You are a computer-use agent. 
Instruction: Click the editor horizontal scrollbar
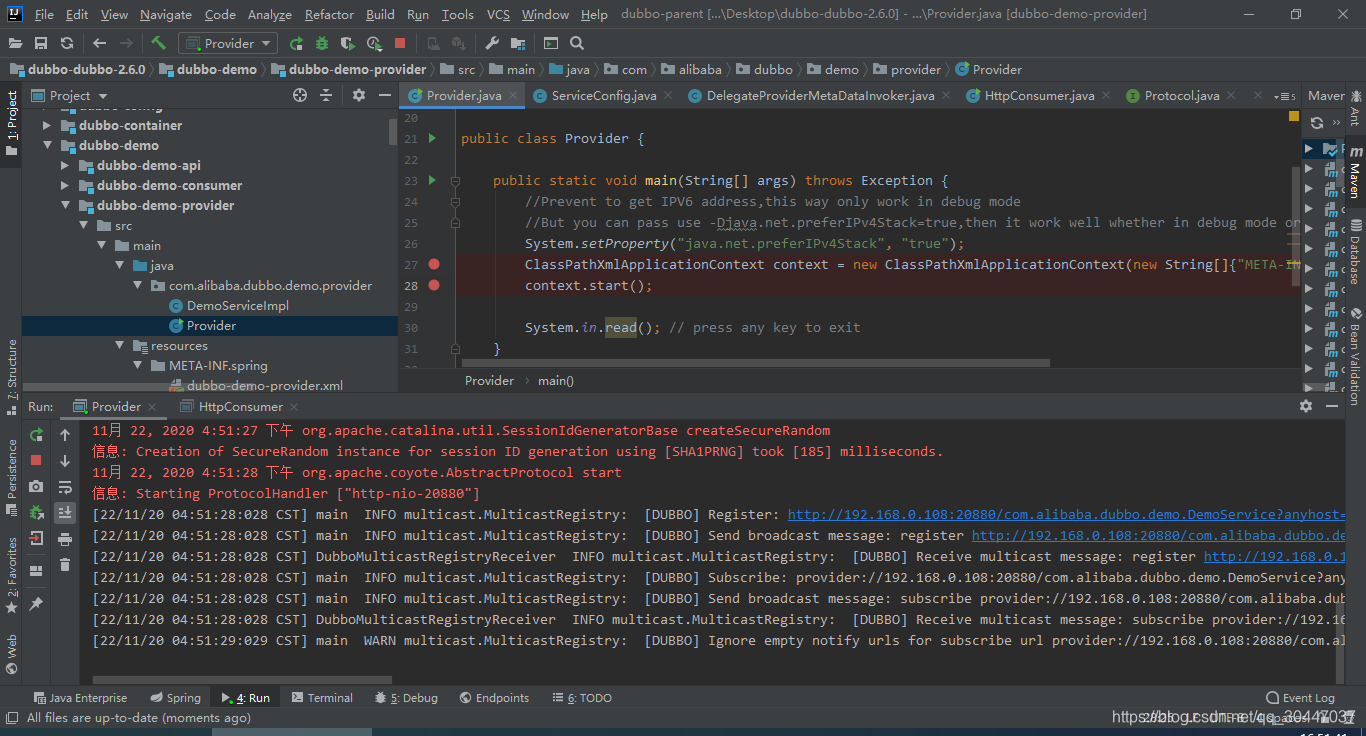point(754,363)
